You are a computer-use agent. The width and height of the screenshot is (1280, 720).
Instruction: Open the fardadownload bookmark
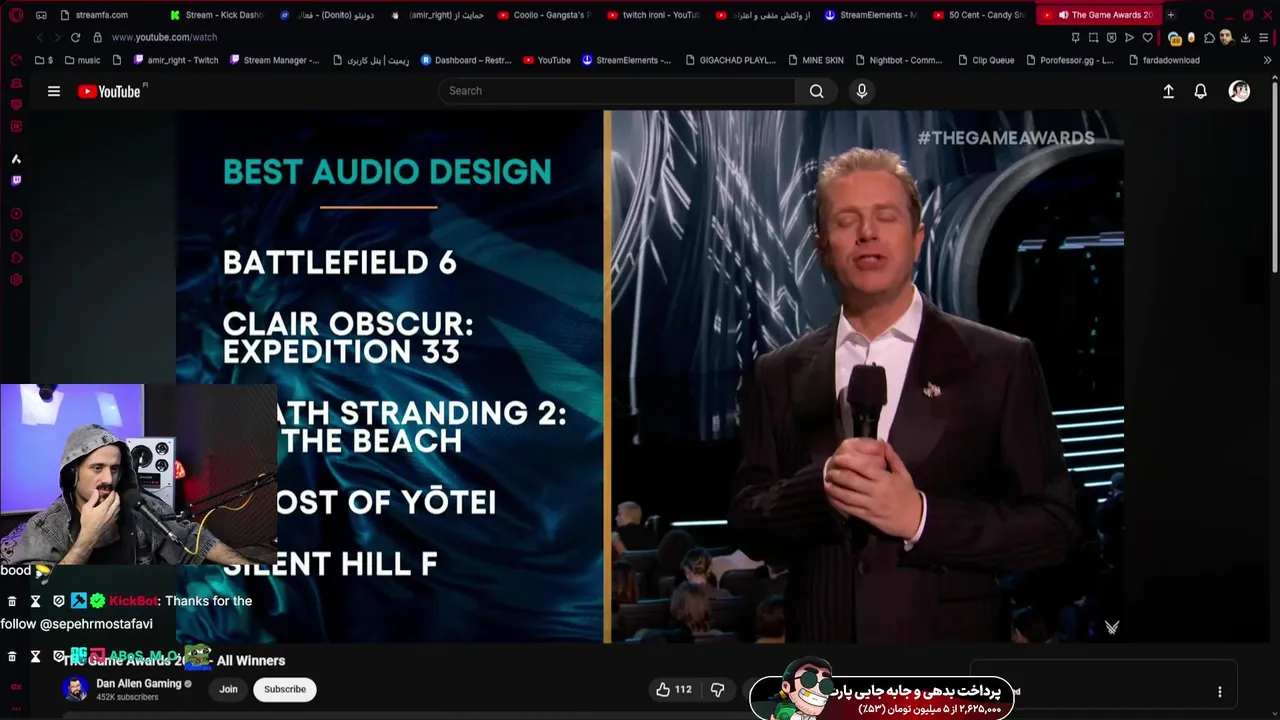point(1164,60)
